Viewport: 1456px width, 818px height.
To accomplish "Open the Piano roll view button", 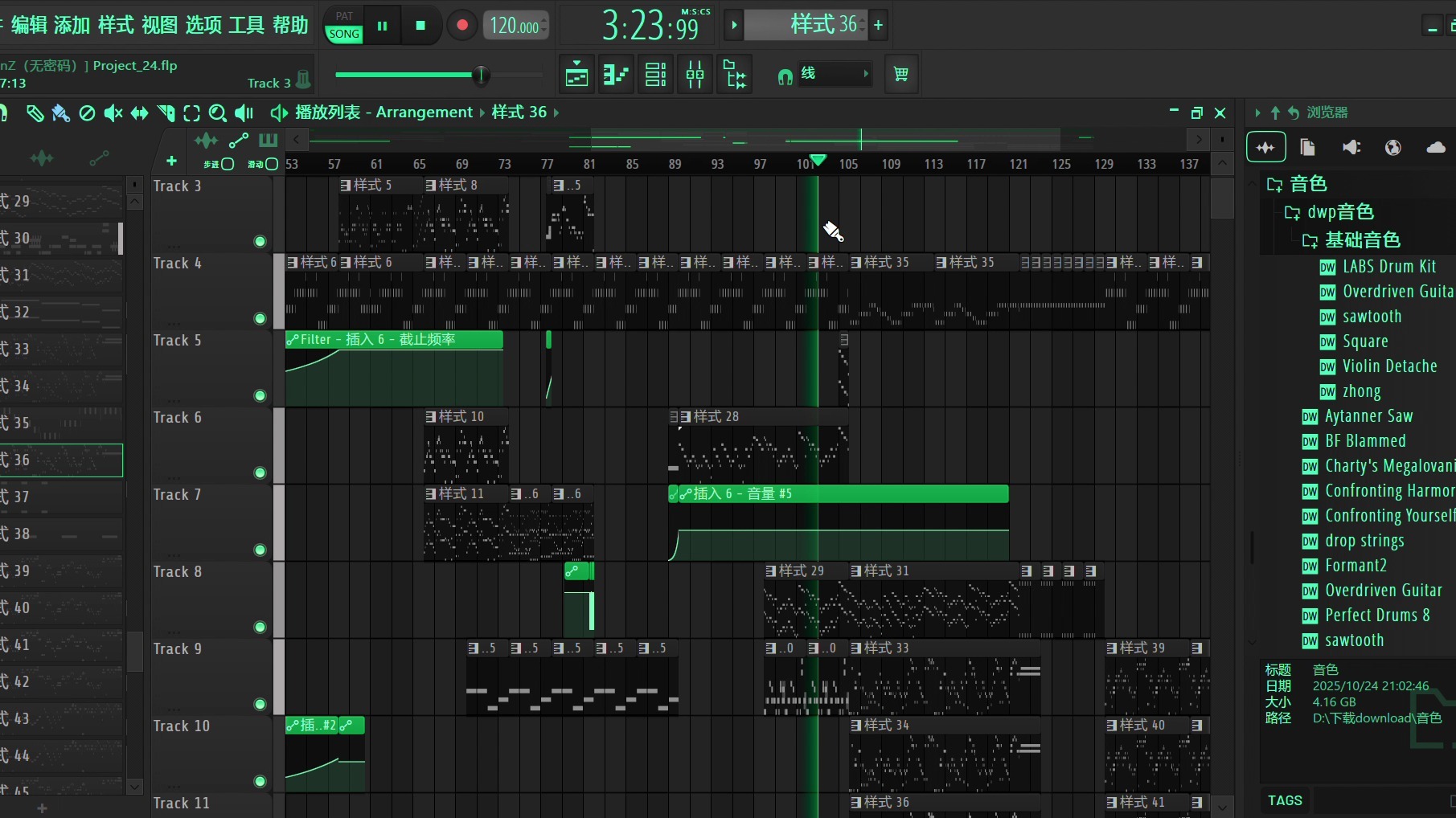I will point(616,75).
